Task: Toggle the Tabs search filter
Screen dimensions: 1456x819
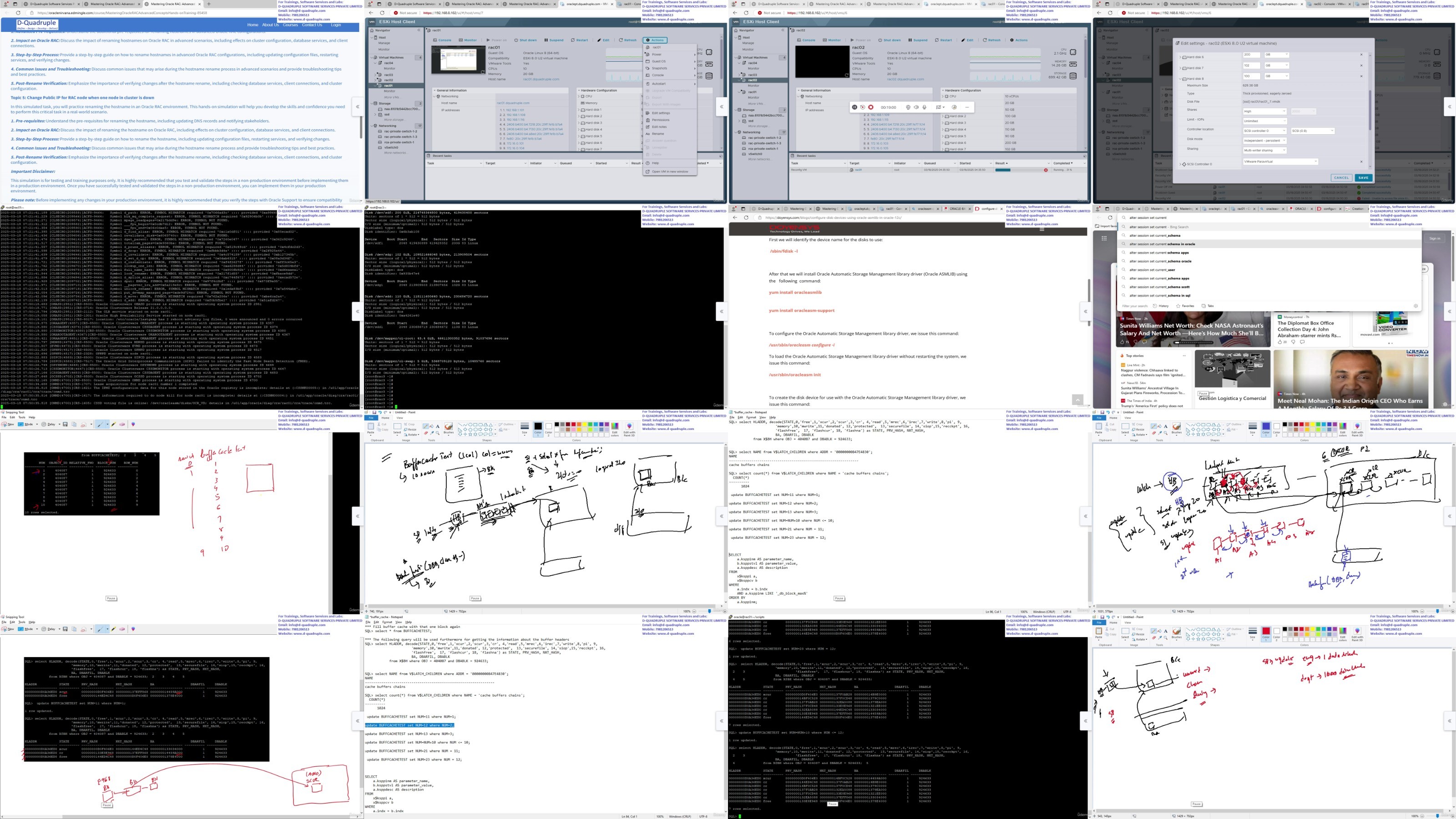Action: 1208,306
